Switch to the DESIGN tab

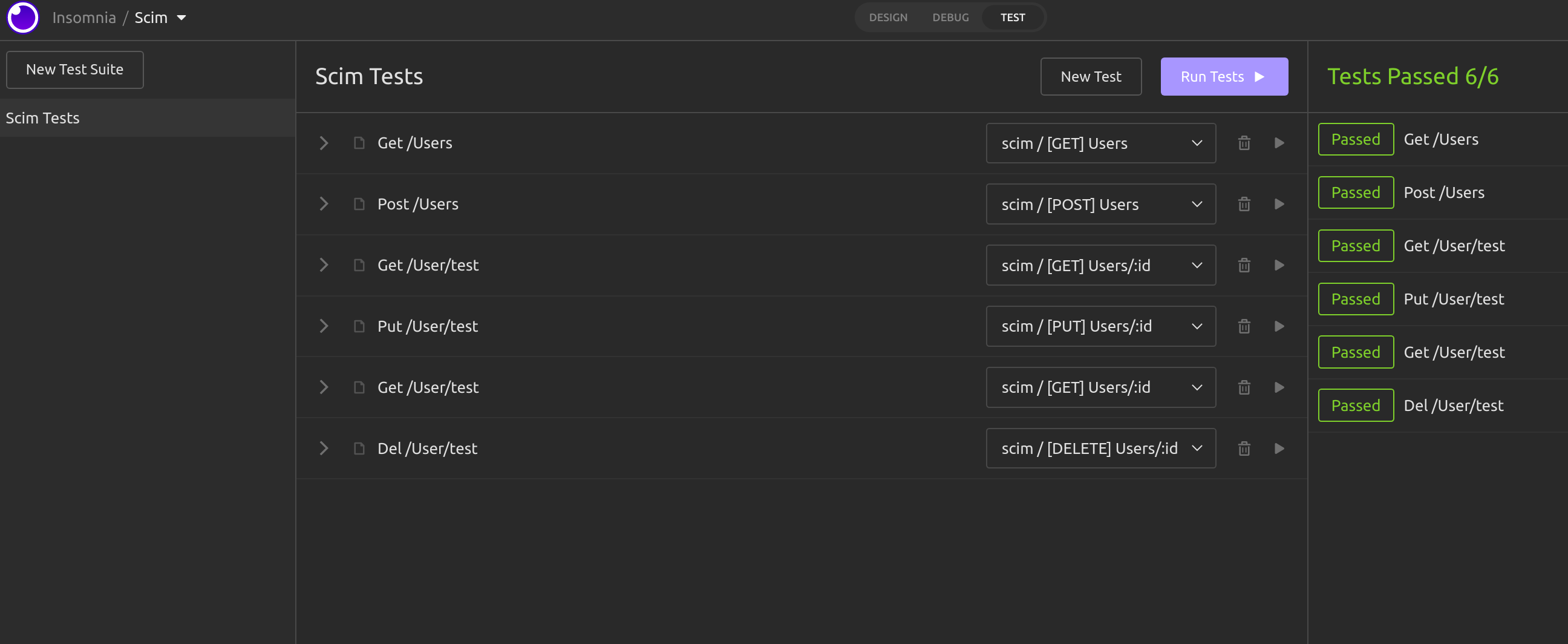[x=887, y=18]
